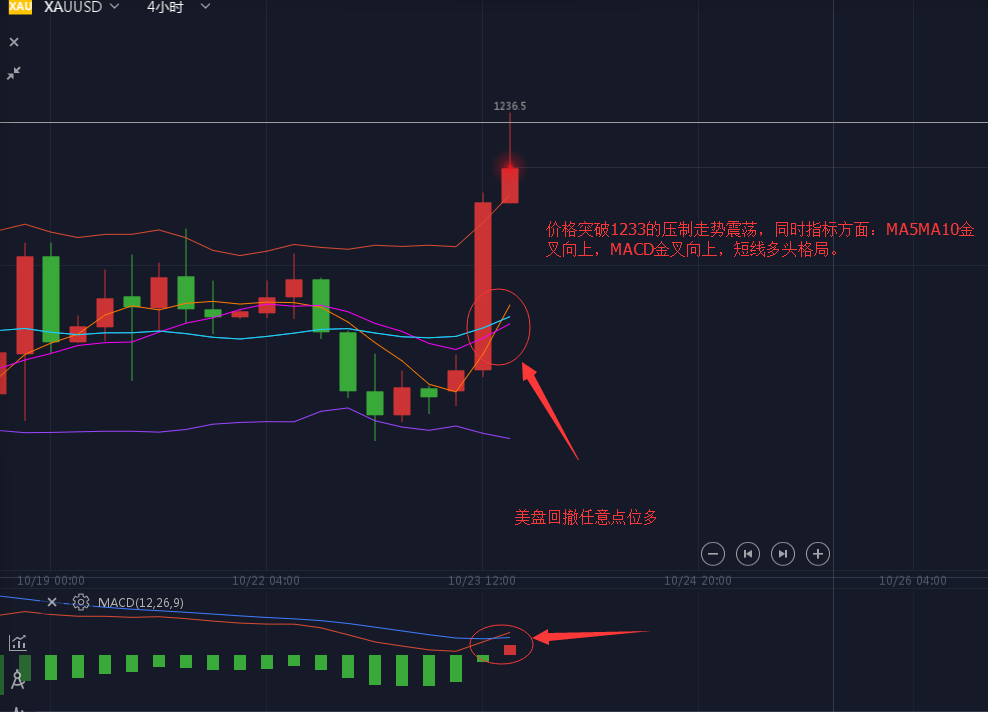Image resolution: width=988 pixels, height=712 pixels.
Task: Expand the 4小时 timeframe dropdown
Action: pos(178,7)
